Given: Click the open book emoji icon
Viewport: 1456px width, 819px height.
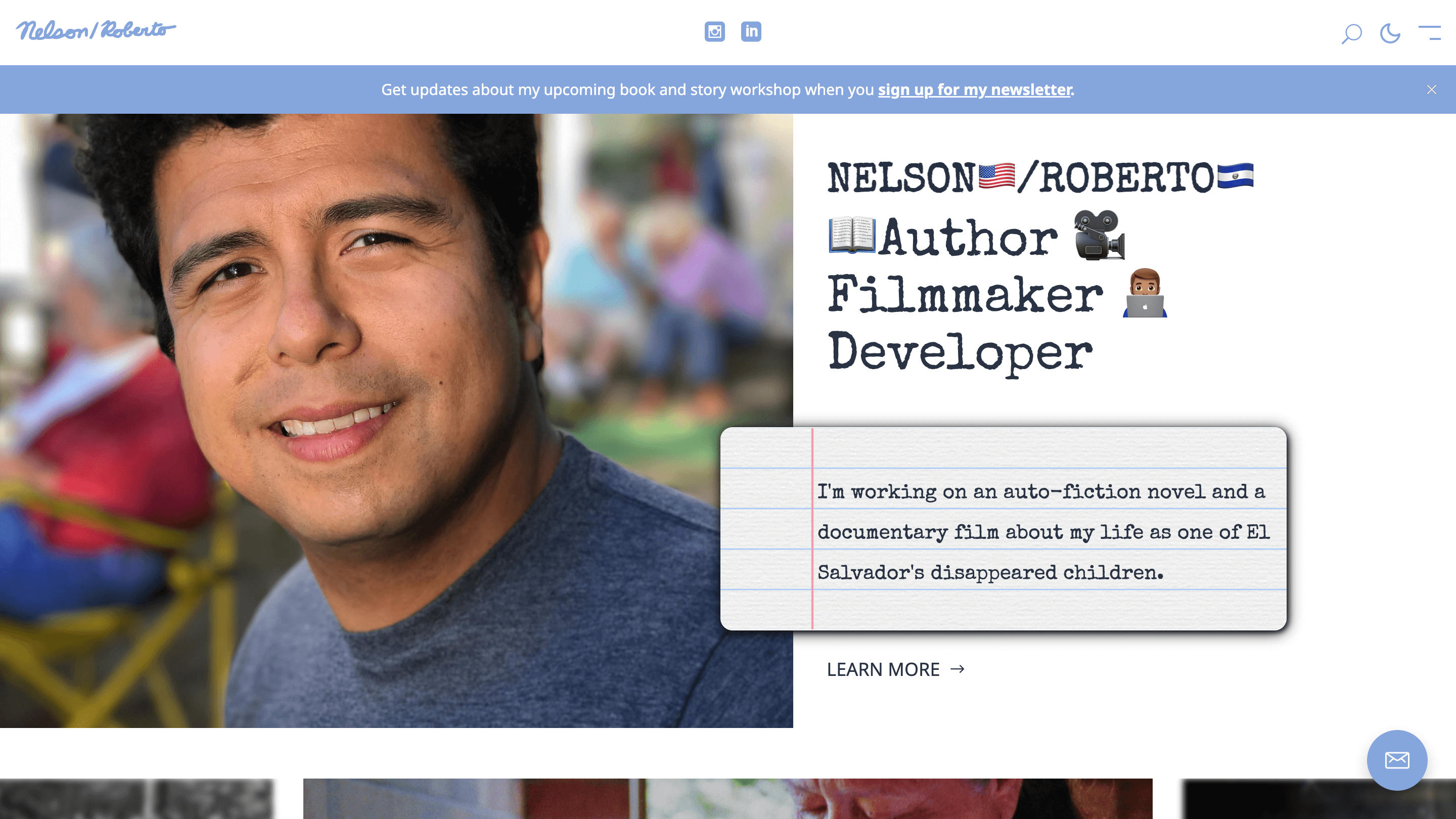Looking at the screenshot, I should [852, 235].
